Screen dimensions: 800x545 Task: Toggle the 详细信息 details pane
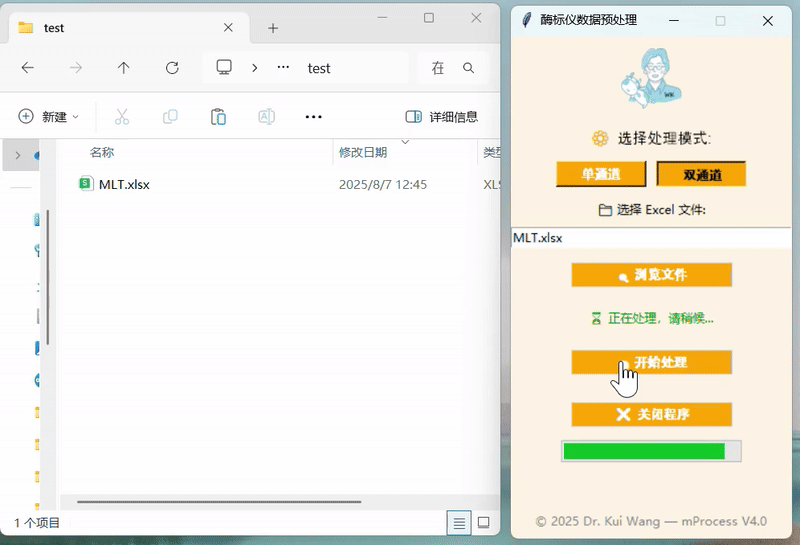(x=441, y=117)
